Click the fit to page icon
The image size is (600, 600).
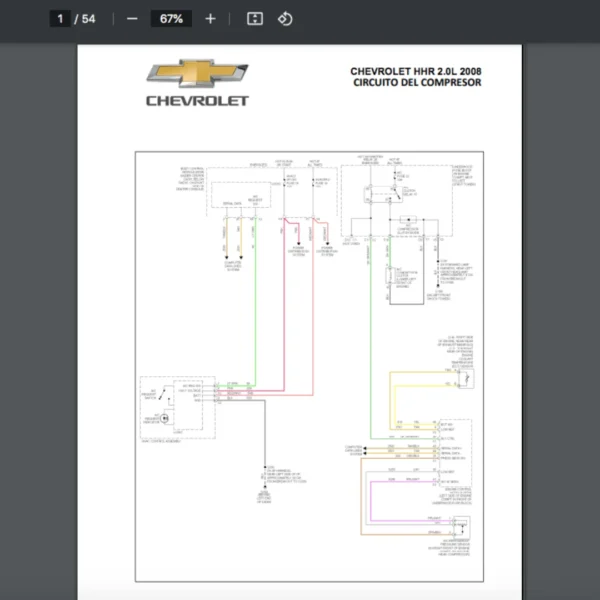point(255,19)
